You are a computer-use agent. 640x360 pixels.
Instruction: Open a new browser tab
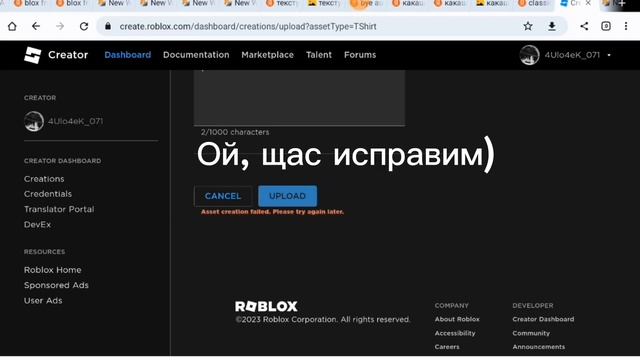click(622, 3)
